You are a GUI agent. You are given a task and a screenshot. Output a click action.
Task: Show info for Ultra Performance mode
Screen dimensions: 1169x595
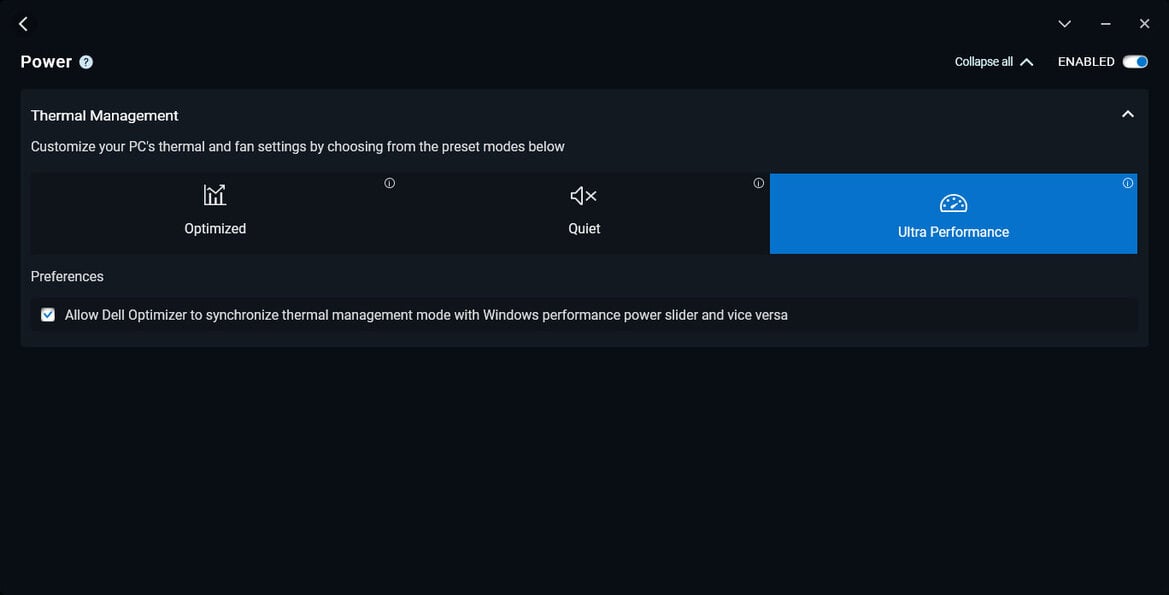1127,183
